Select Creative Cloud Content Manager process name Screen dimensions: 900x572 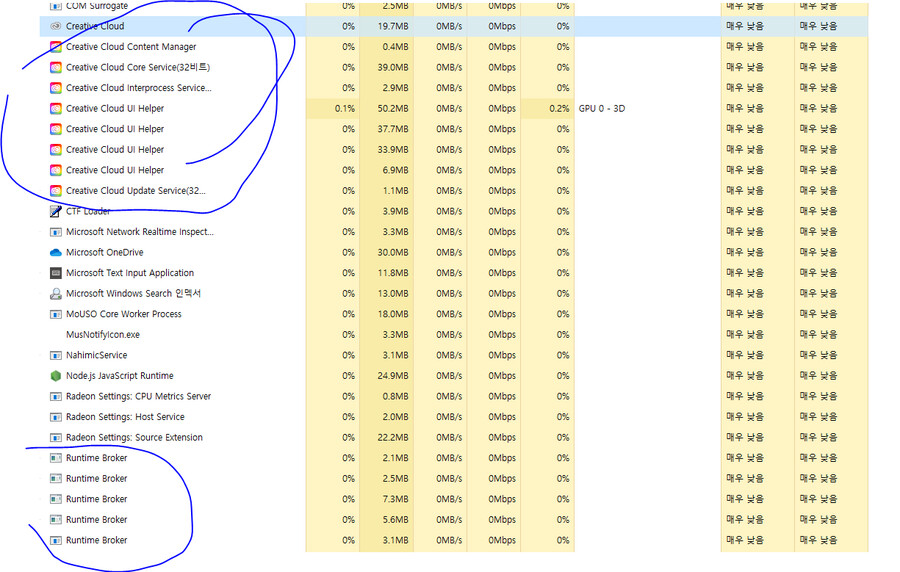131,46
